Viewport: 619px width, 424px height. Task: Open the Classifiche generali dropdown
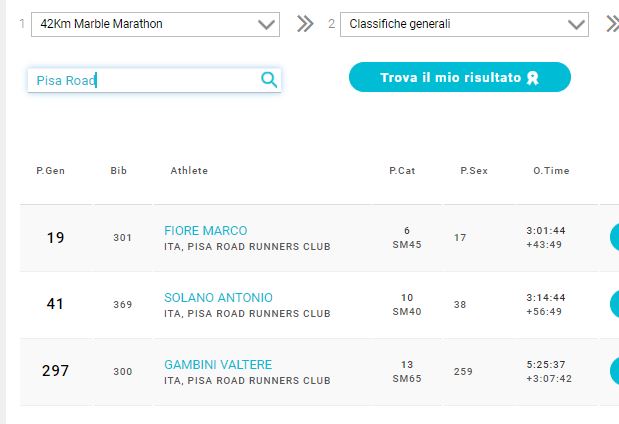tap(464, 24)
